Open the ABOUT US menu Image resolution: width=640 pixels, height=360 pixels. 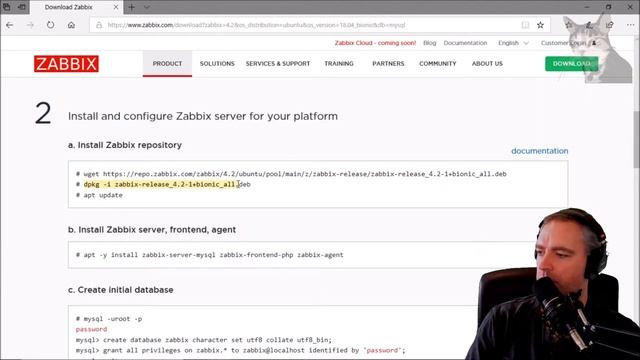(x=487, y=64)
